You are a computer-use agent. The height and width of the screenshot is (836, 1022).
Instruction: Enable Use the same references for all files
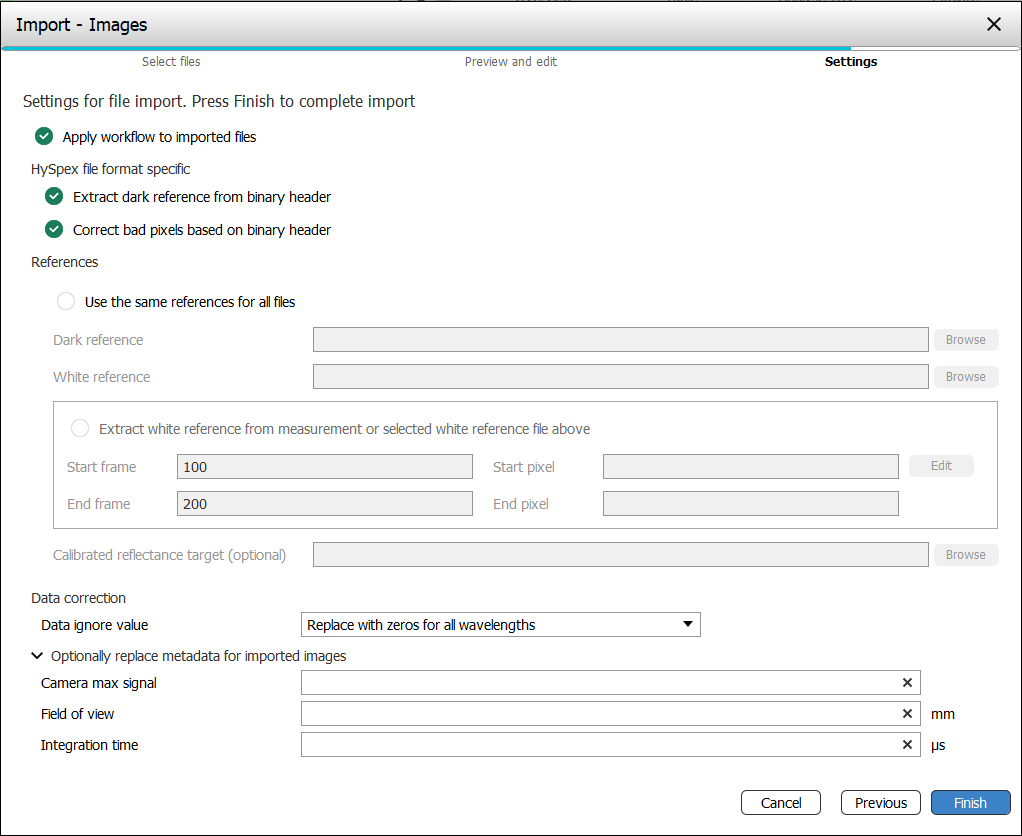(66, 301)
